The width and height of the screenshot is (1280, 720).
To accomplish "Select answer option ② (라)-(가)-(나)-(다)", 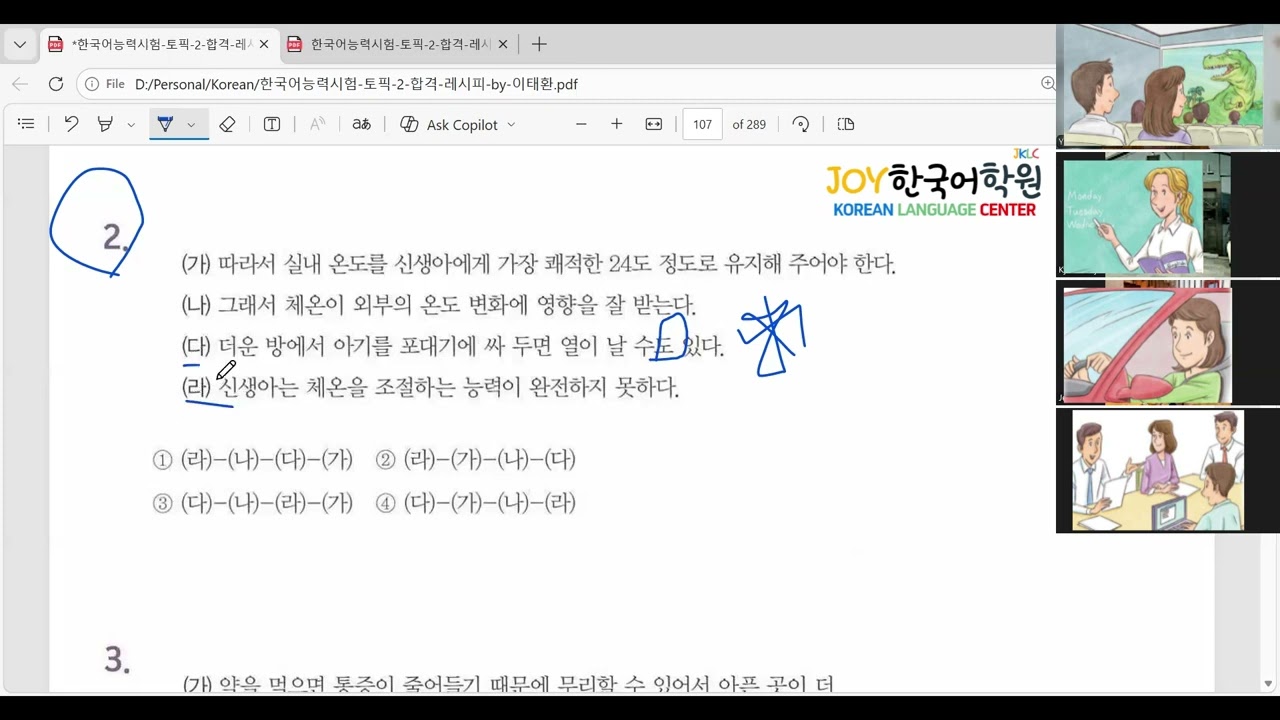I will click(475, 460).
